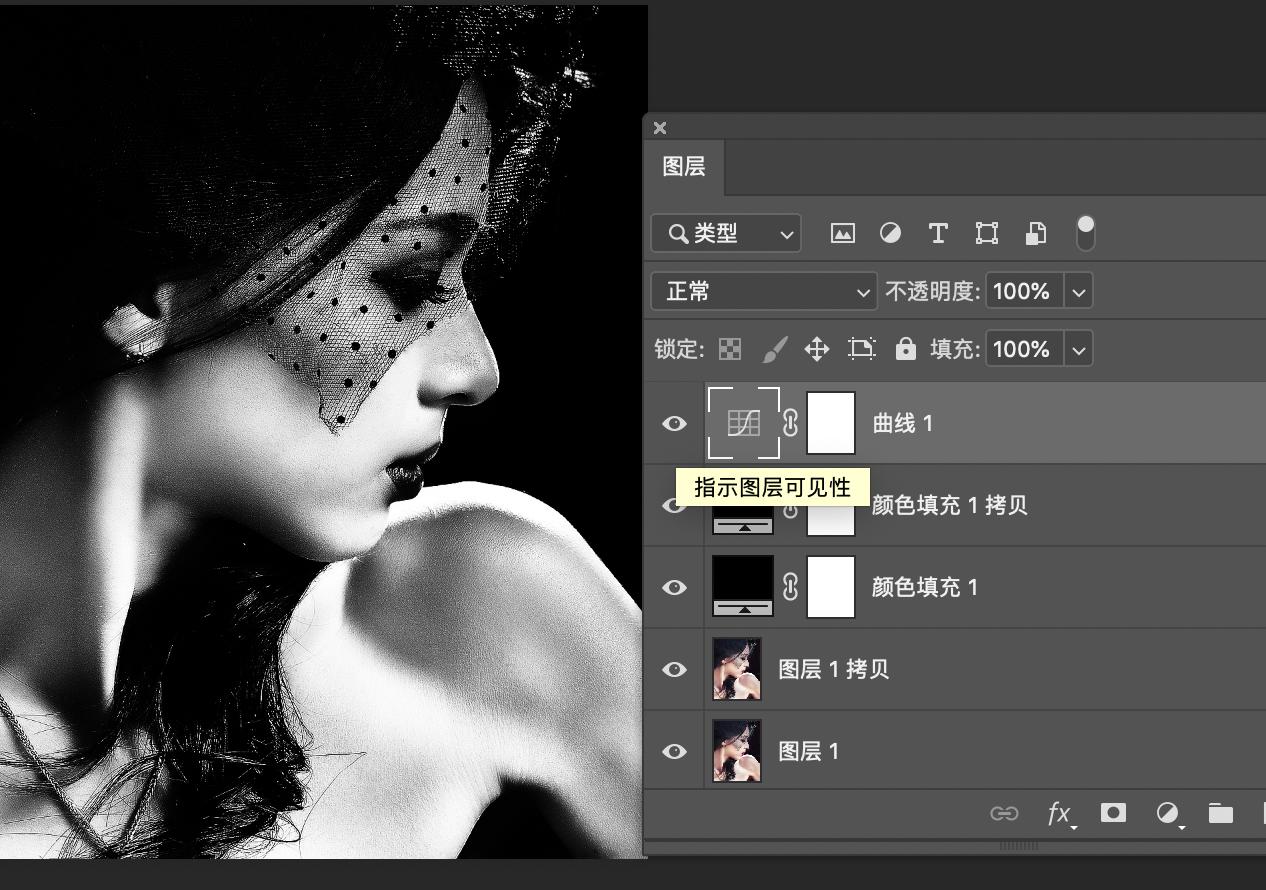Hide the 颜色填充 1 layer
The height and width of the screenshot is (890, 1266).
click(x=675, y=587)
